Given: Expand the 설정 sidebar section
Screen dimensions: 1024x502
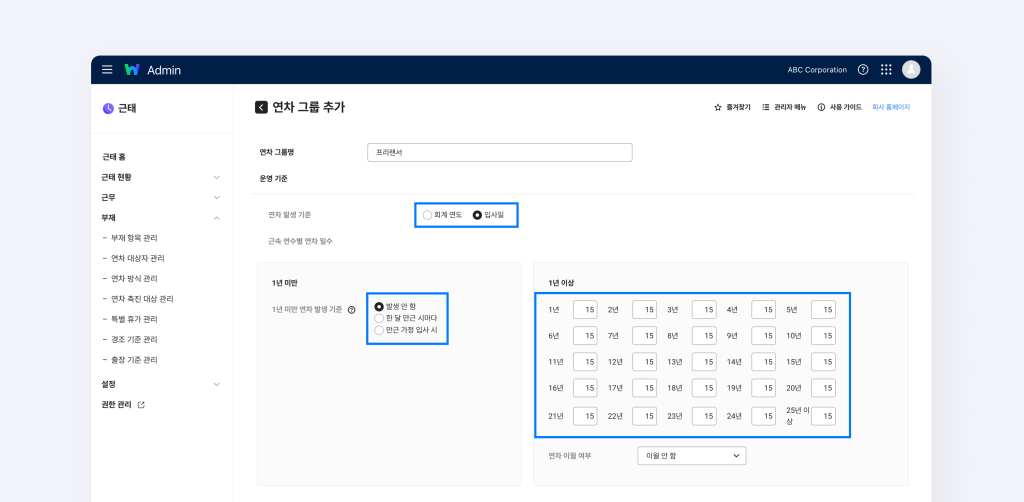Looking at the screenshot, I should point(217,384).
